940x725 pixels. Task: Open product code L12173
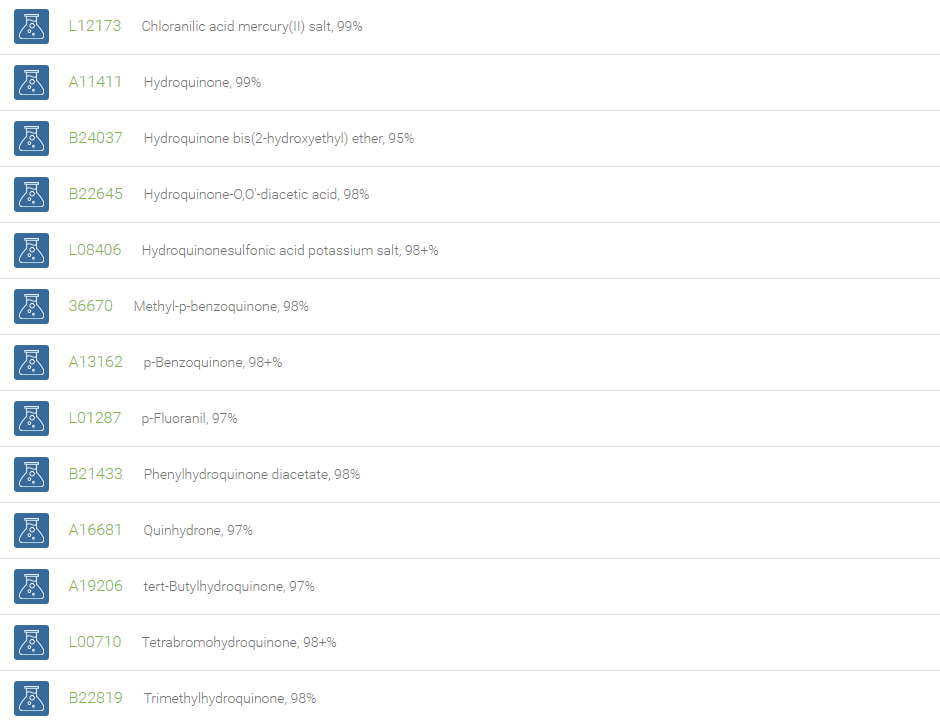pyautogui.click(x=95, y=26)
